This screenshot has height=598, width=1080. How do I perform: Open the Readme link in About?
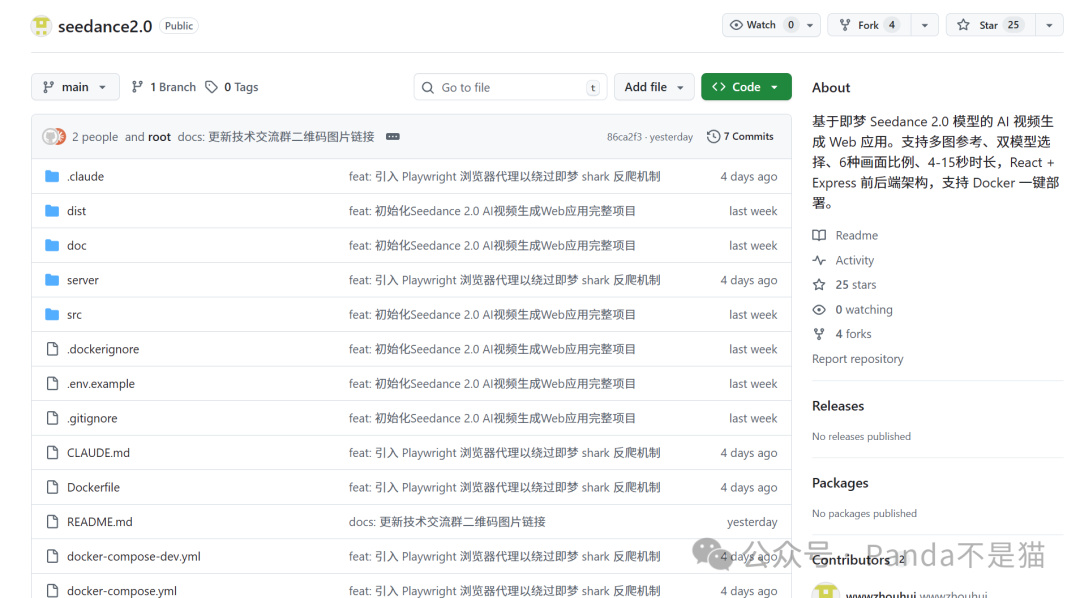(x=857, y=235)
